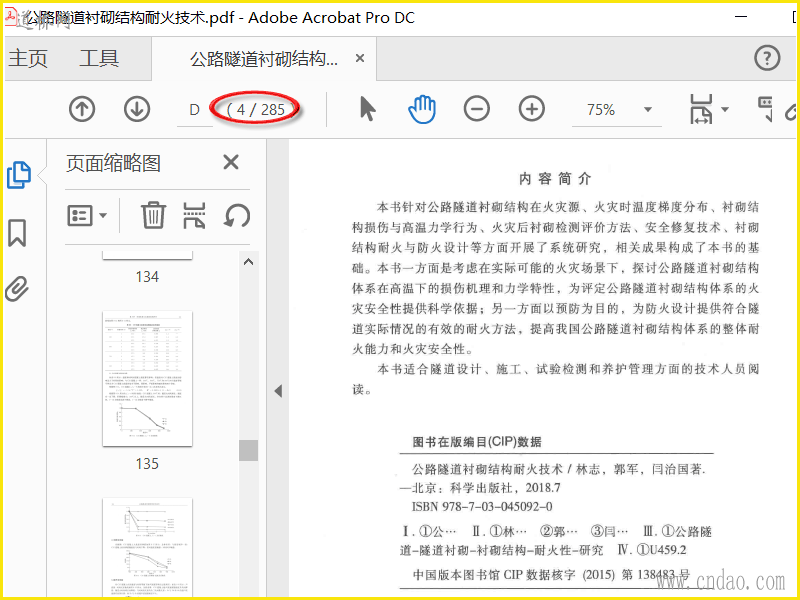Delete pages with the trash icon
This screenshot has width=800, height=600.
click(x=153, y=215)
